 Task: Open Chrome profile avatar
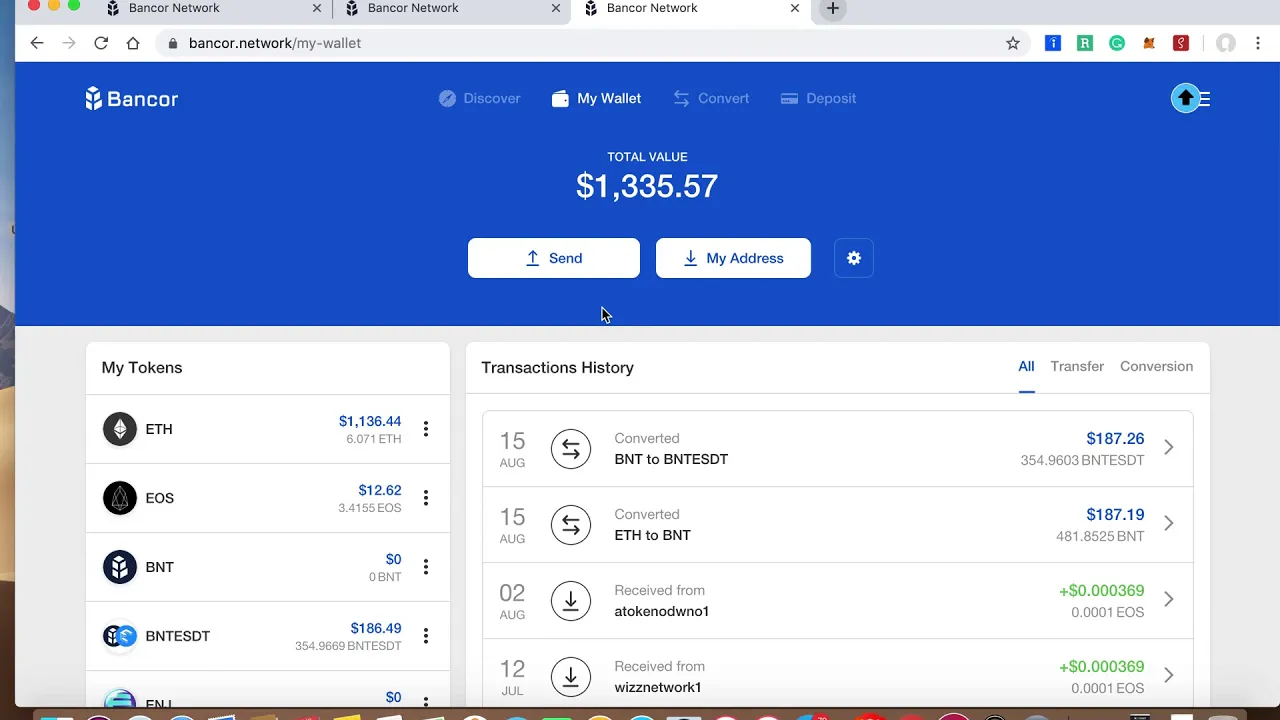coord(1226,43)
